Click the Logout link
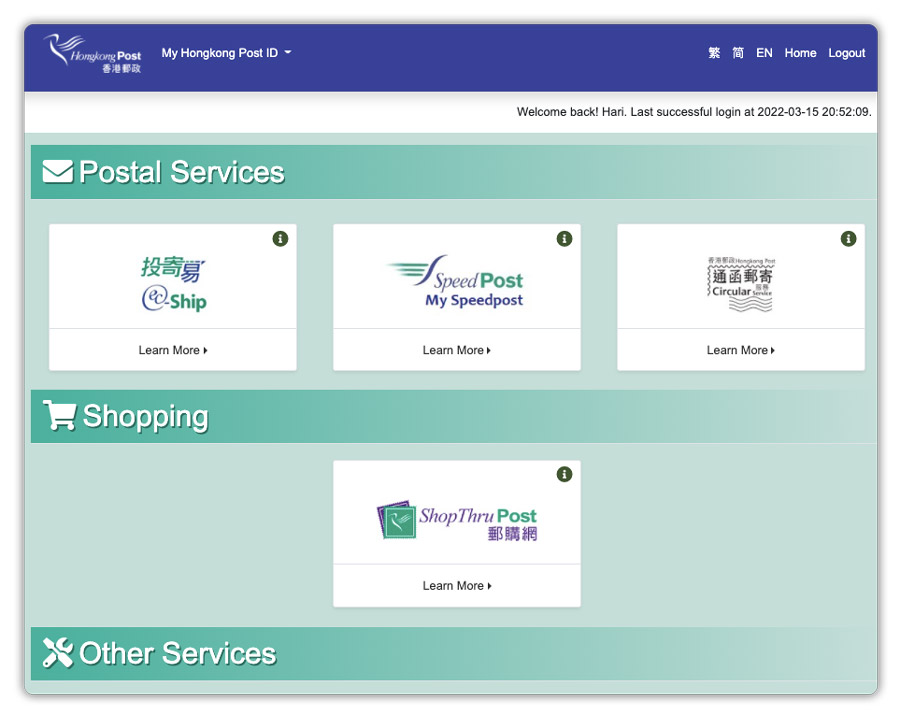The height and width of the screenshot is (715, 900). click(x=846, y=53)
